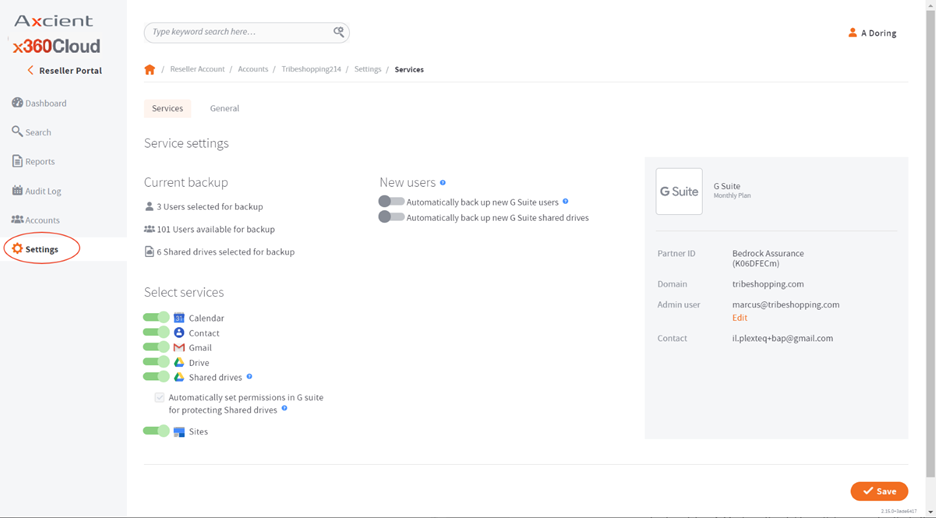Click the home icon in breadcrumb
The width and height of the screenshot is (936, 518).
[x=150, y=70]
